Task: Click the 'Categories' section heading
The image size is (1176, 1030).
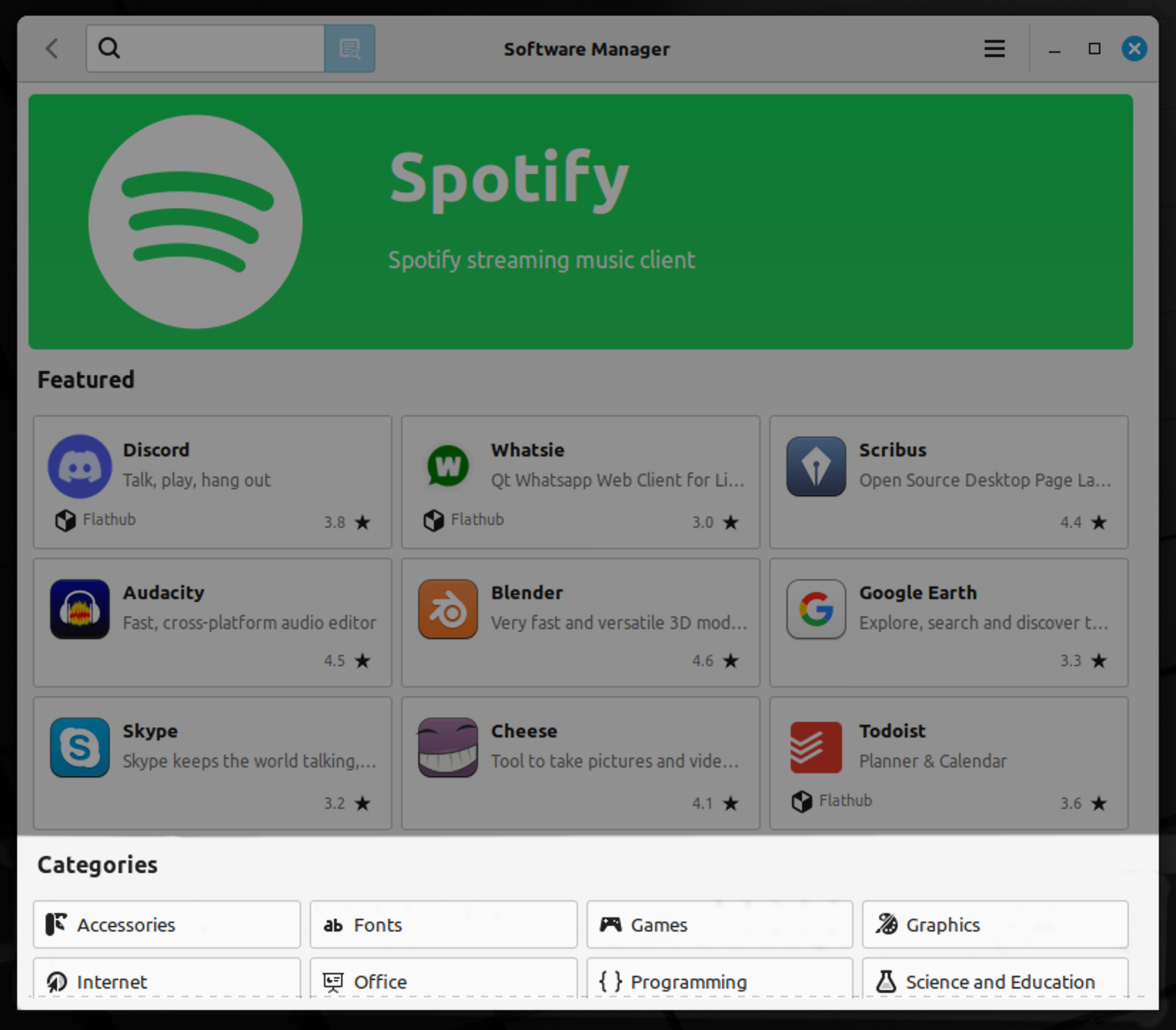Action: [98, 865]
